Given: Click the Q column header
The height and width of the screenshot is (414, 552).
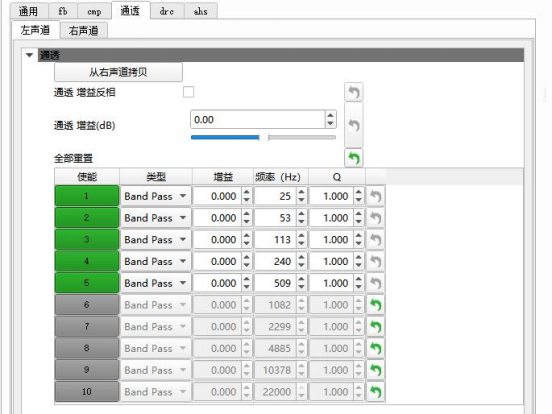Looking at the screenshot, I should (x=337, y=177).
